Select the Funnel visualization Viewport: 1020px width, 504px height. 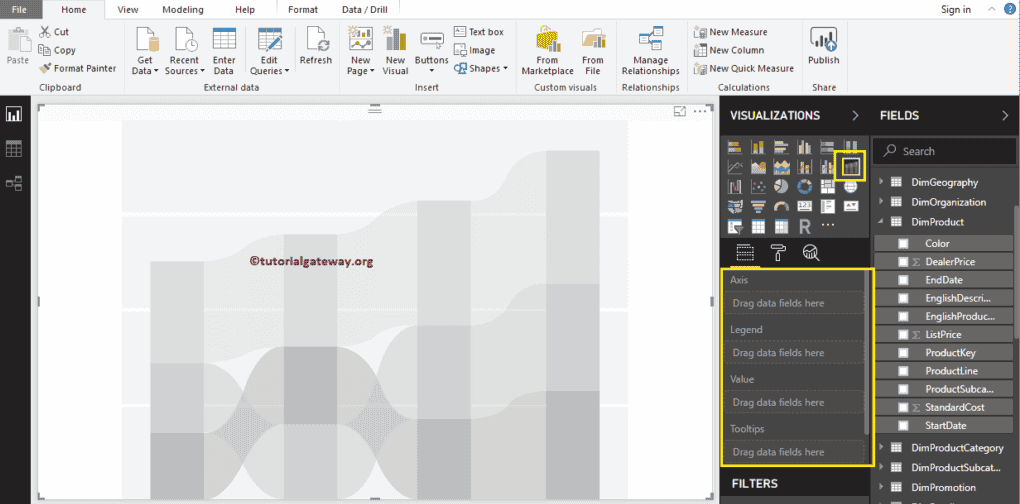(x=758, y=206)
